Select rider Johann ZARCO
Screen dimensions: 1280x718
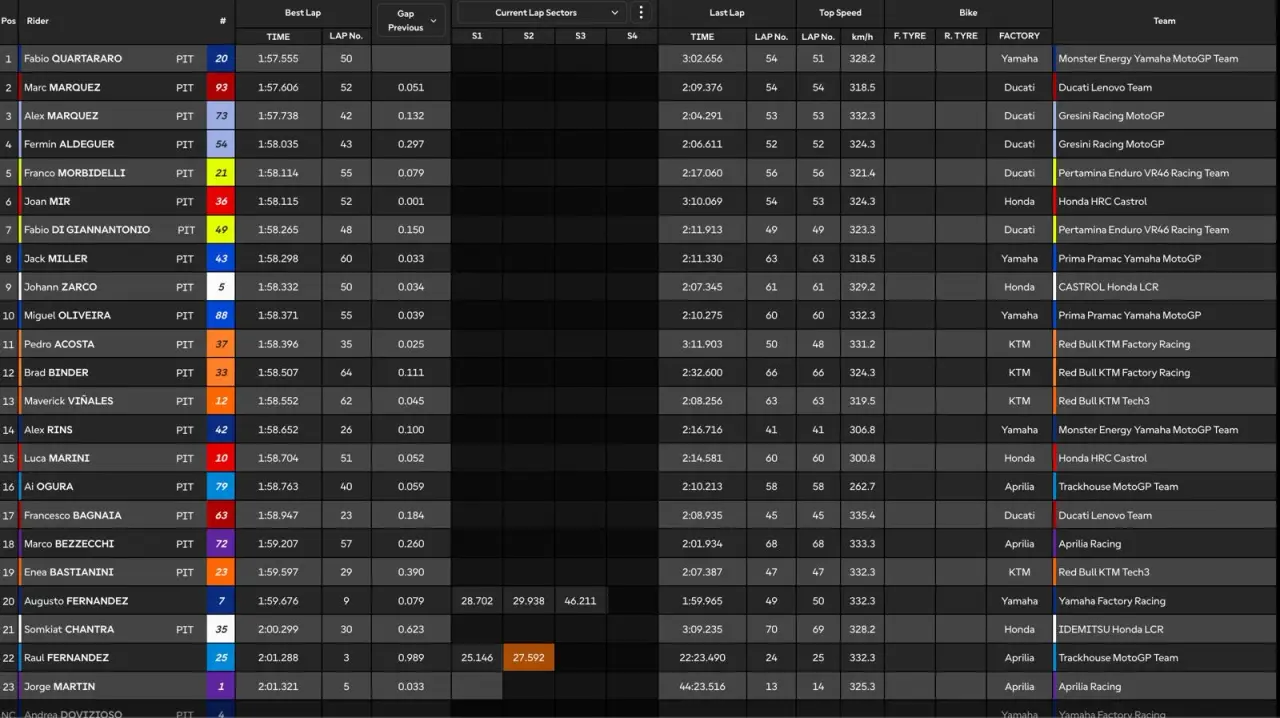61,287
